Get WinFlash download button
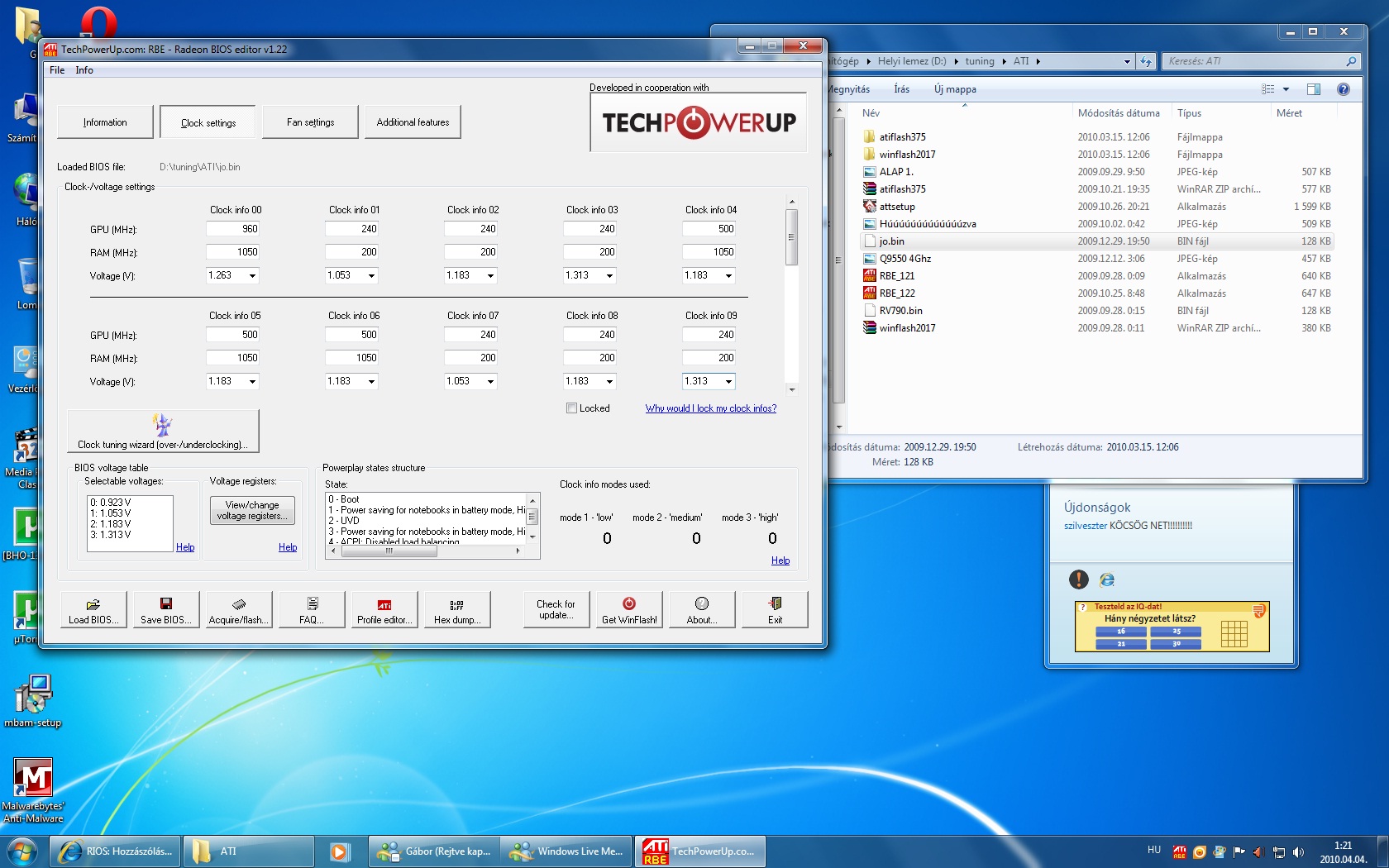 [x=629, y=610]
